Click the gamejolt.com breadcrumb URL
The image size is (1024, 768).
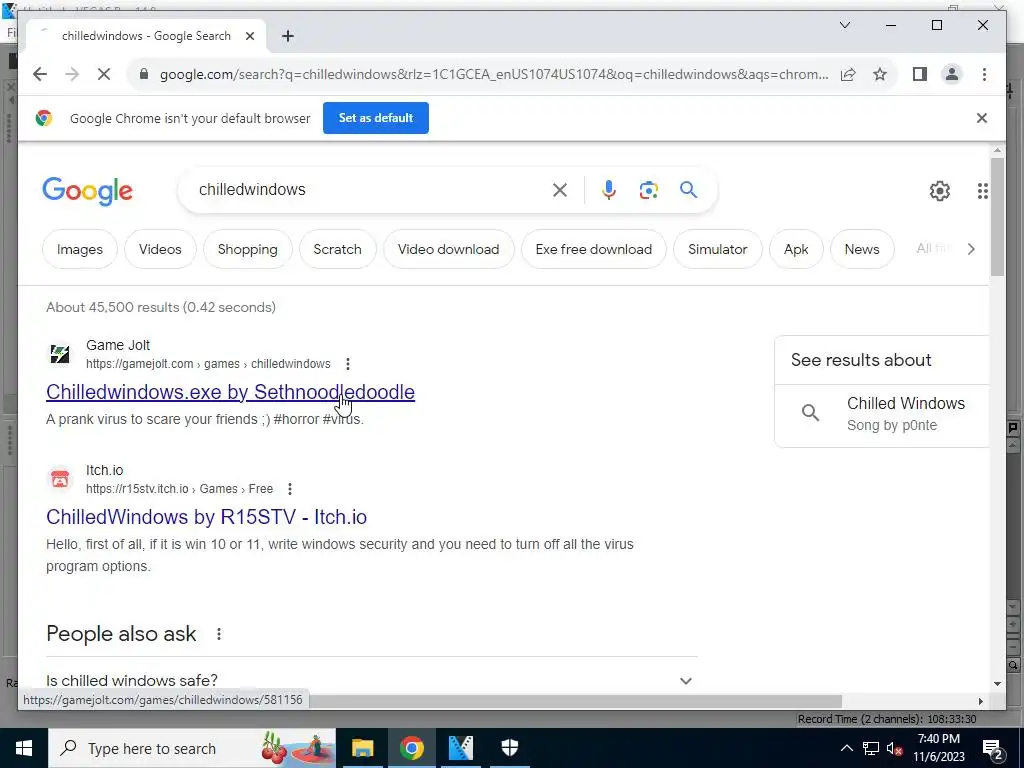tap(208, 364)
